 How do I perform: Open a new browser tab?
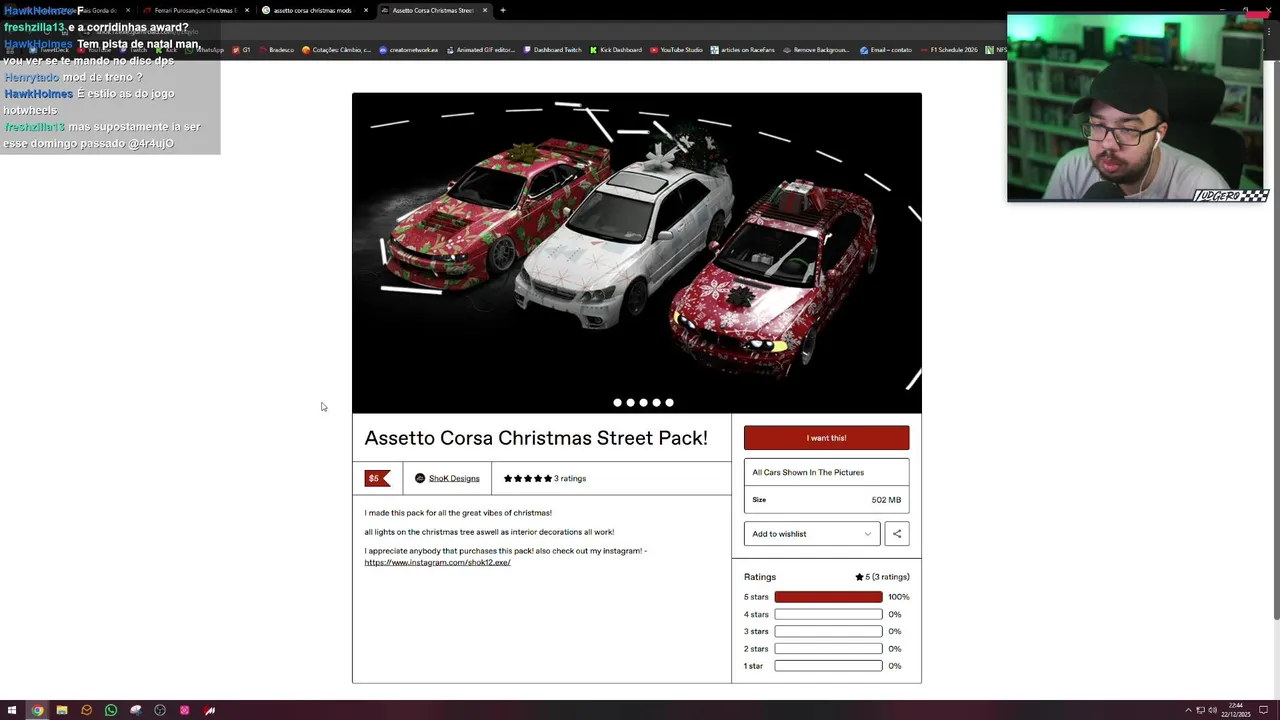click(x=503, y=10)
